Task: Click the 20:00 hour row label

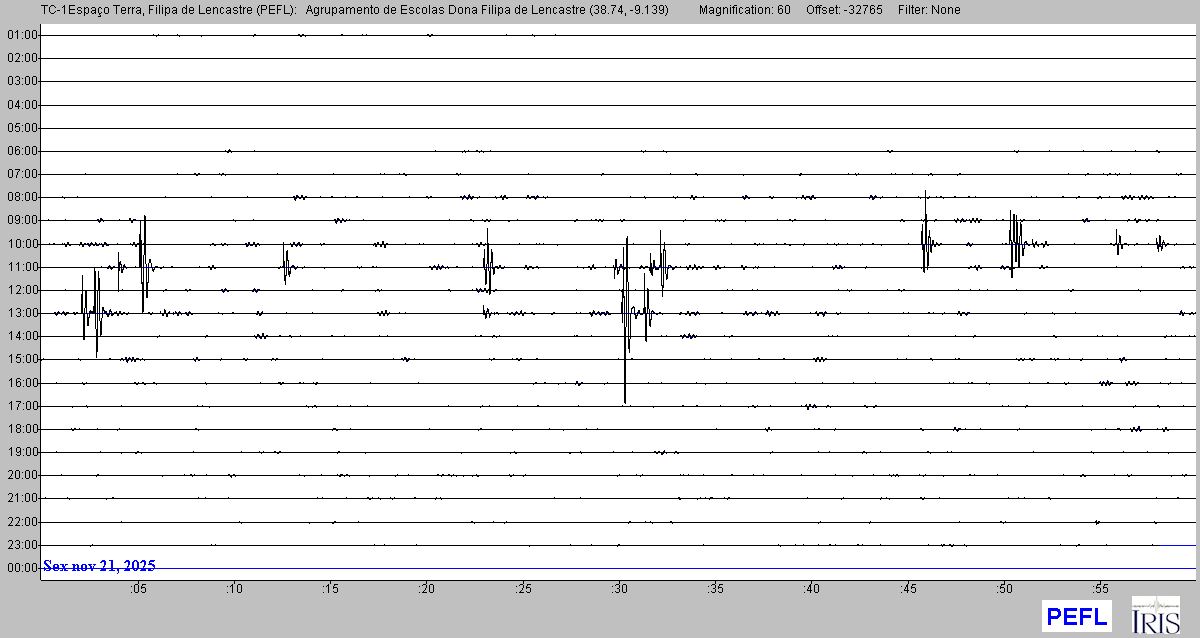Action: pos(22,475)
